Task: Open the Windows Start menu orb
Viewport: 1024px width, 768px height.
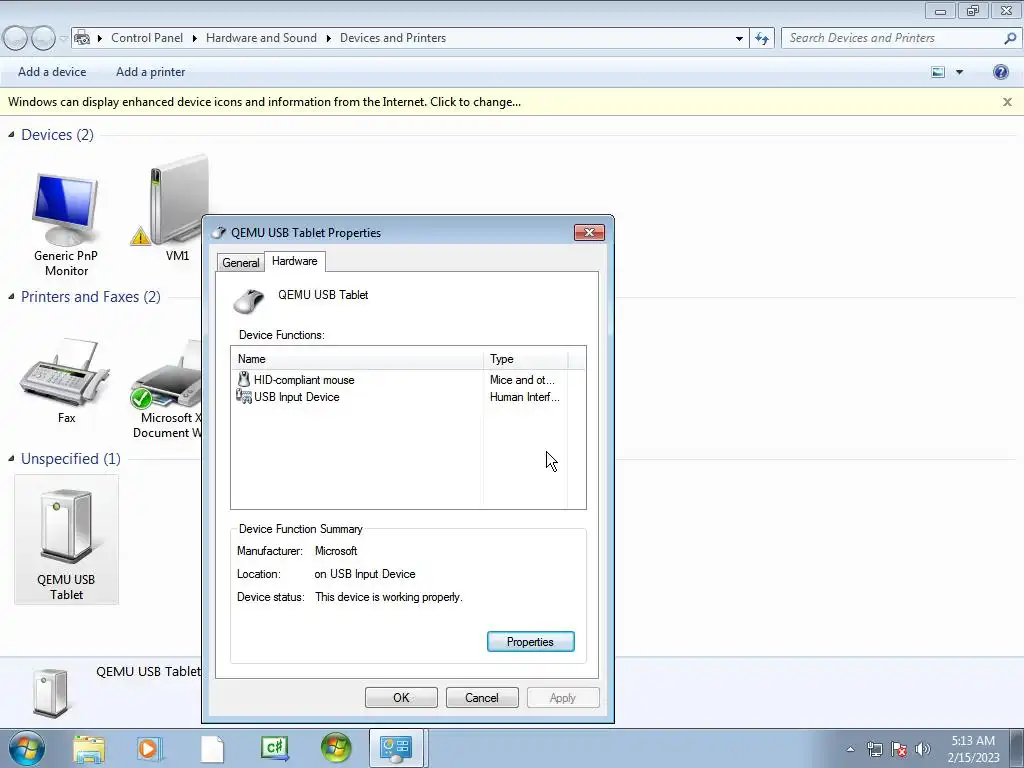Action: coord(27,748)
